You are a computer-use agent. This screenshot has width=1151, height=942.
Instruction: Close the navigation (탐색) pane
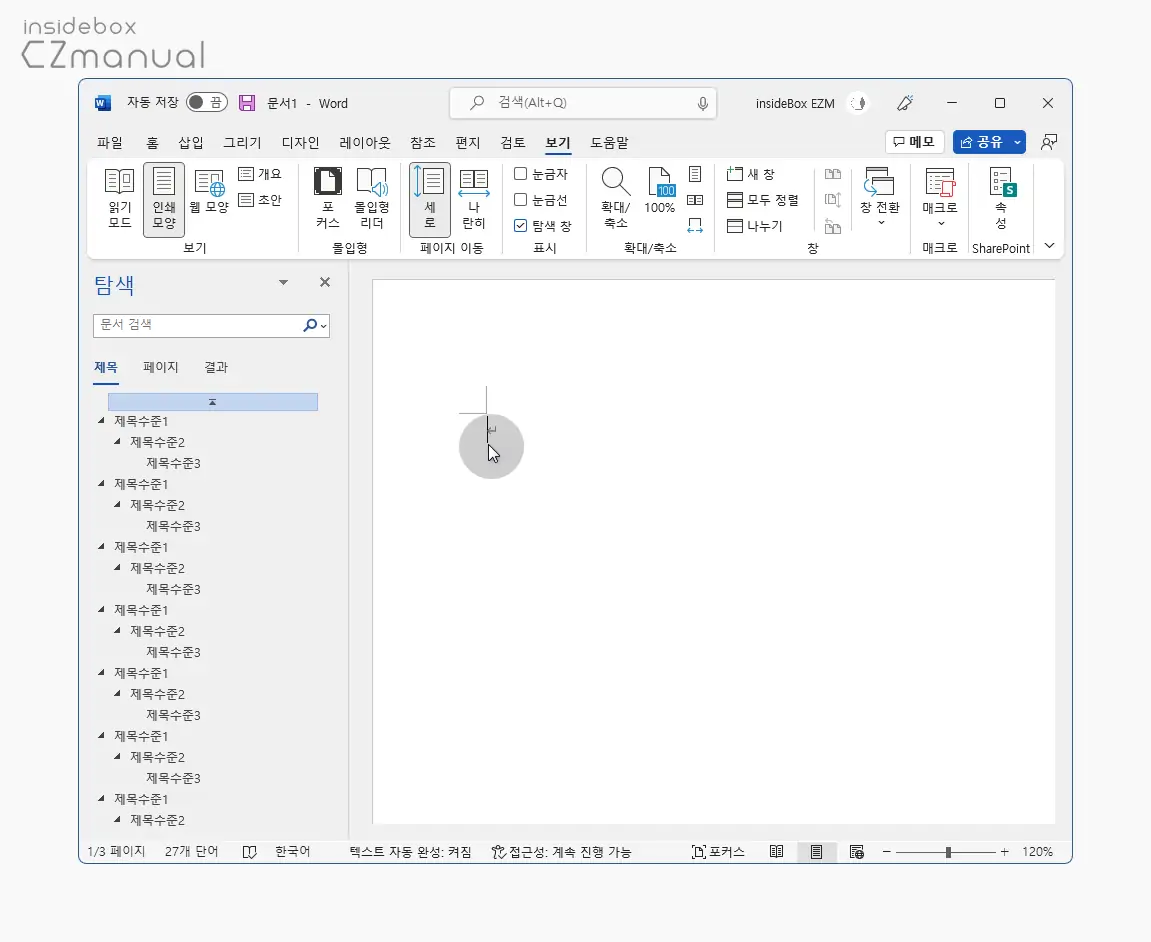325,282
